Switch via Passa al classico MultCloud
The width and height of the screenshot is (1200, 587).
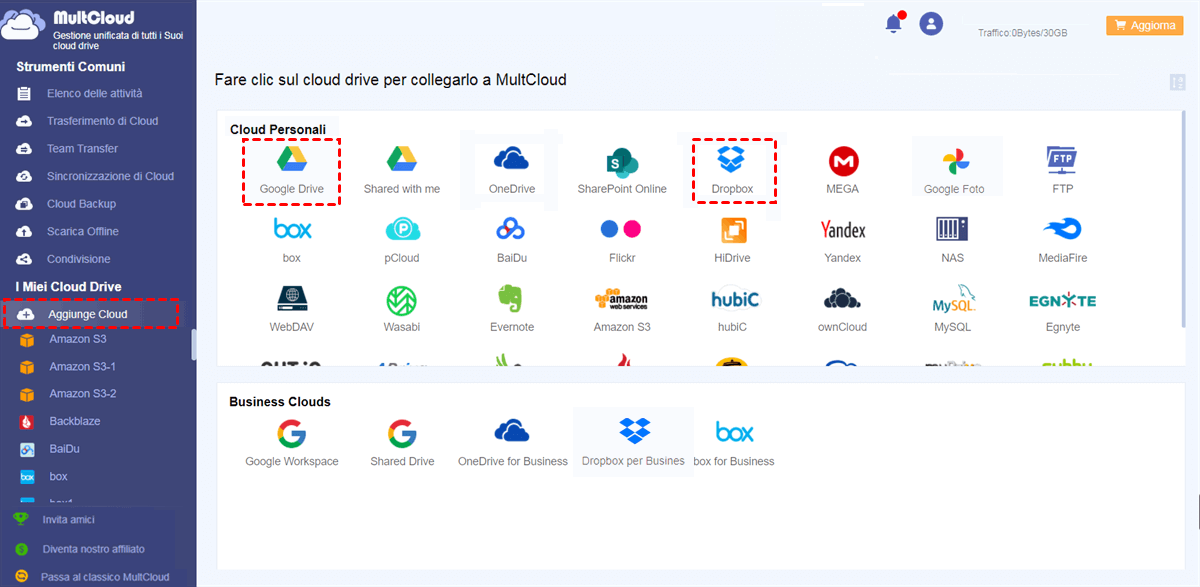coord(105,577)
